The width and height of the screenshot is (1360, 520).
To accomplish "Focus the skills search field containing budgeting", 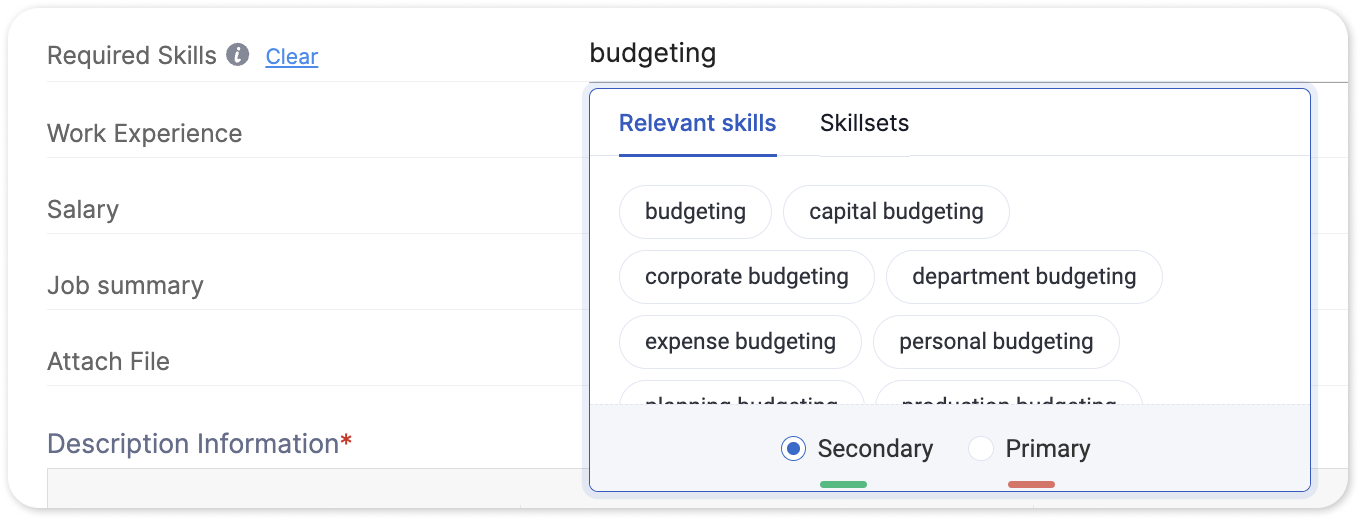I will 968,53.
